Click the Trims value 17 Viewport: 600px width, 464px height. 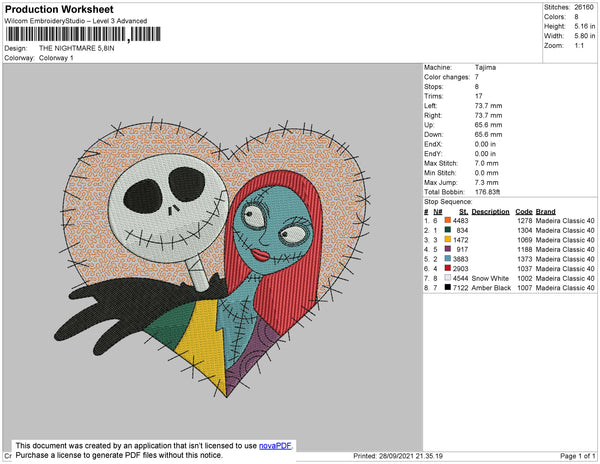(x=479, y=96)
